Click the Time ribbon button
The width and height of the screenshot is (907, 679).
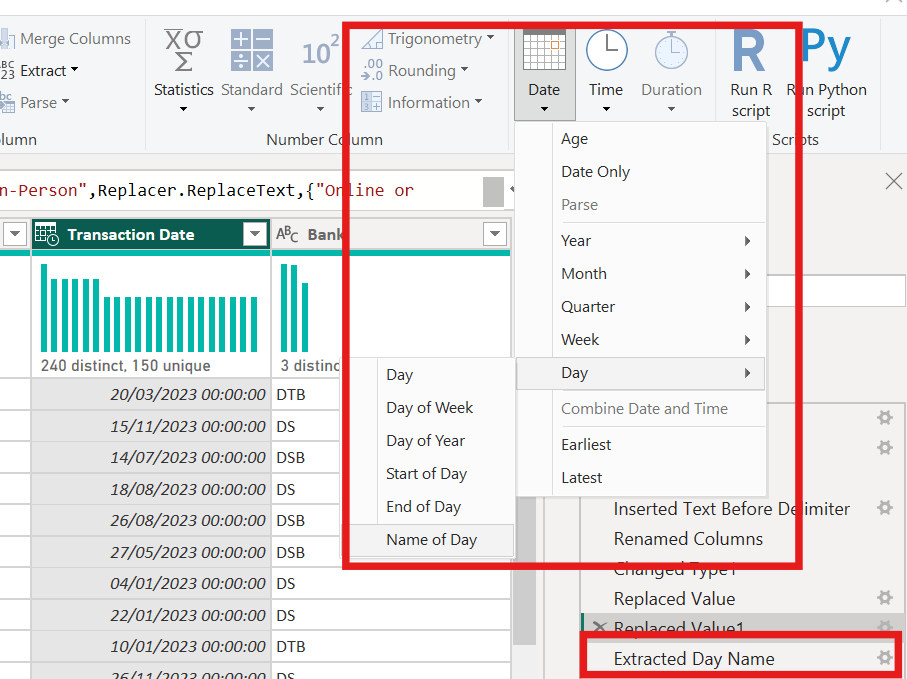[x=606, y=72]
